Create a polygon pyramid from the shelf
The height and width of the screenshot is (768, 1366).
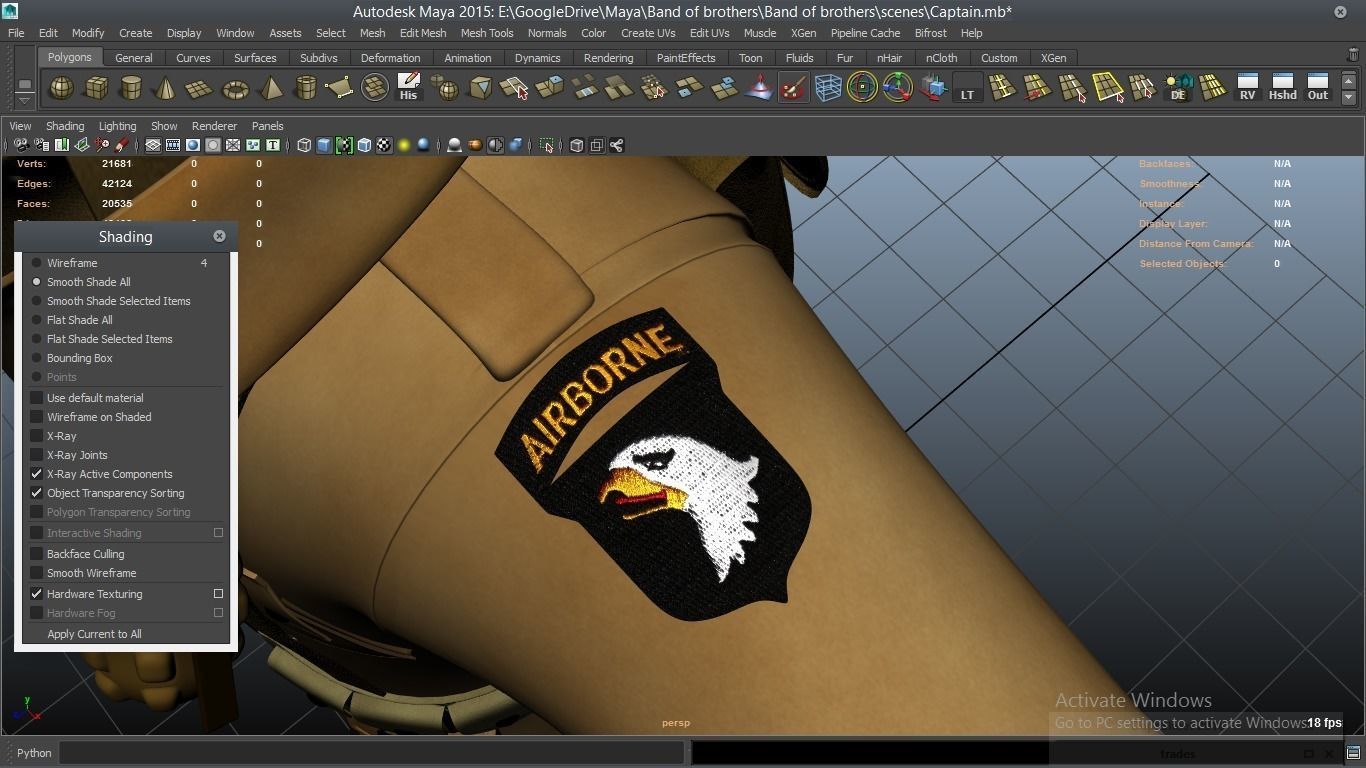coord(270,89)
